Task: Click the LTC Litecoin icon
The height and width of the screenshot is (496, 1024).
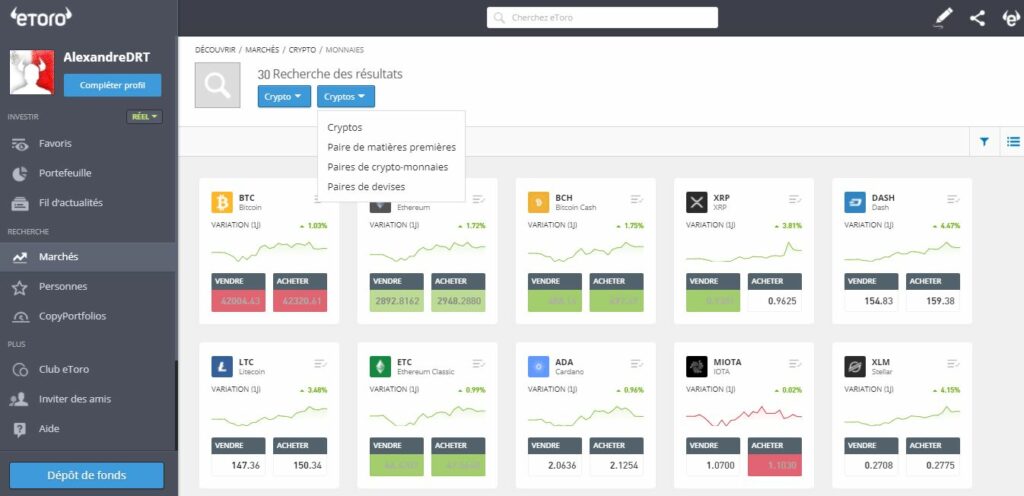Action: [222, 367]
